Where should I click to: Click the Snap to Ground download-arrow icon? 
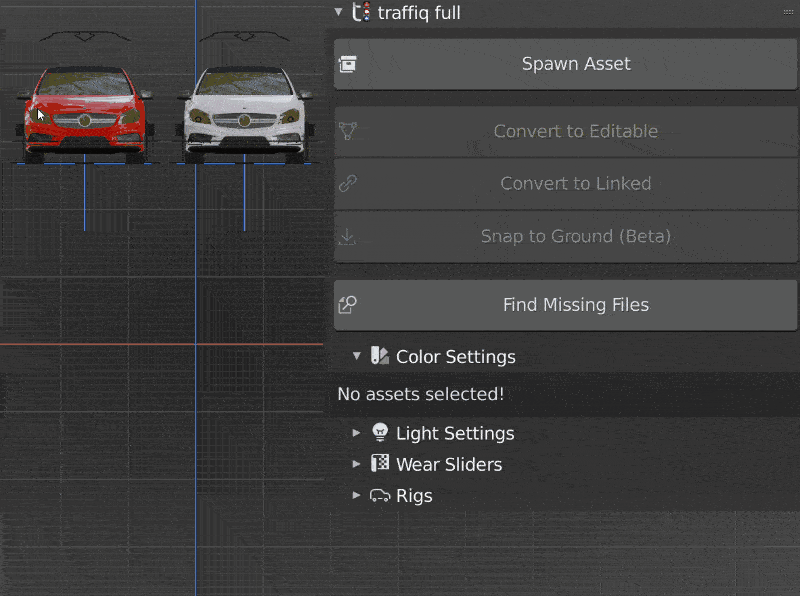(347, 236)
